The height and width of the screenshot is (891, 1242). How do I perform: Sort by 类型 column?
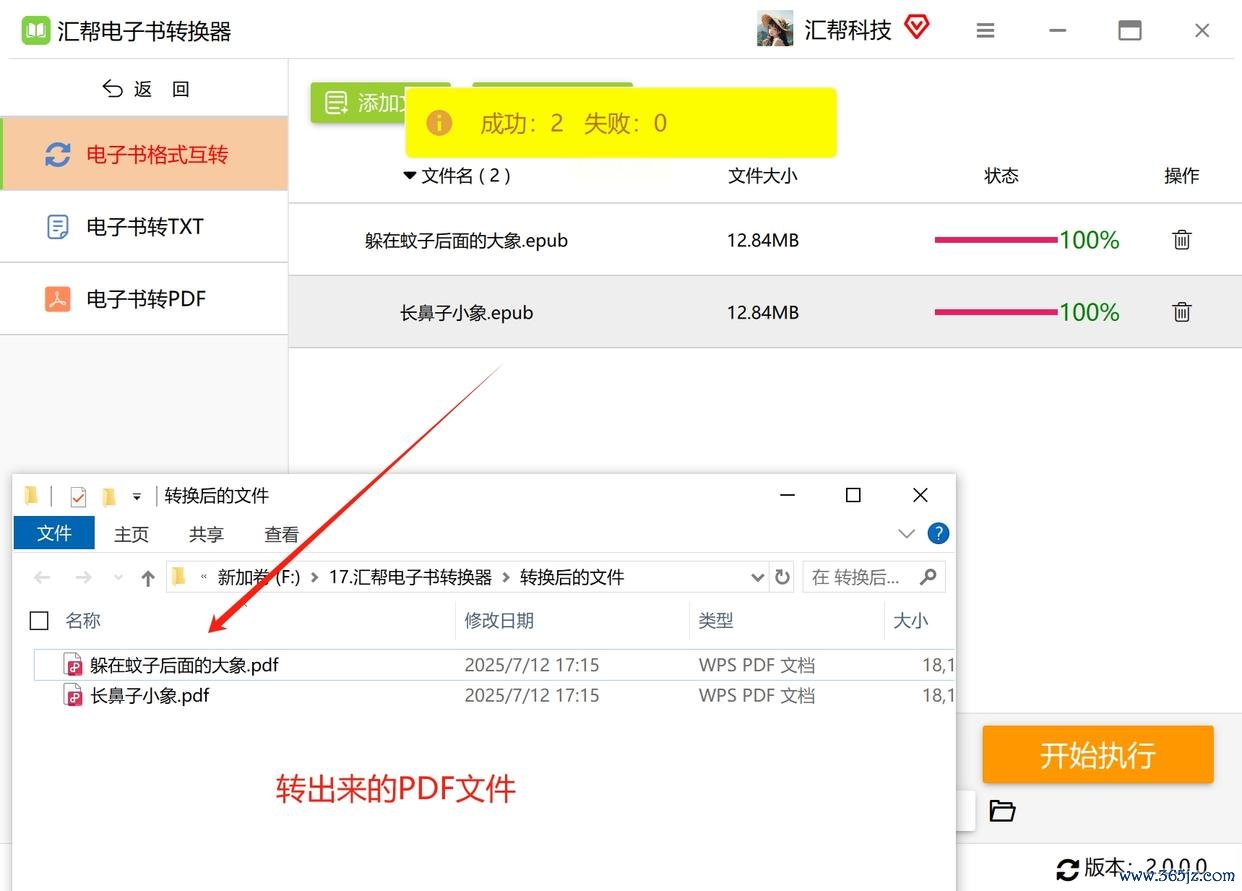point(716,620)
